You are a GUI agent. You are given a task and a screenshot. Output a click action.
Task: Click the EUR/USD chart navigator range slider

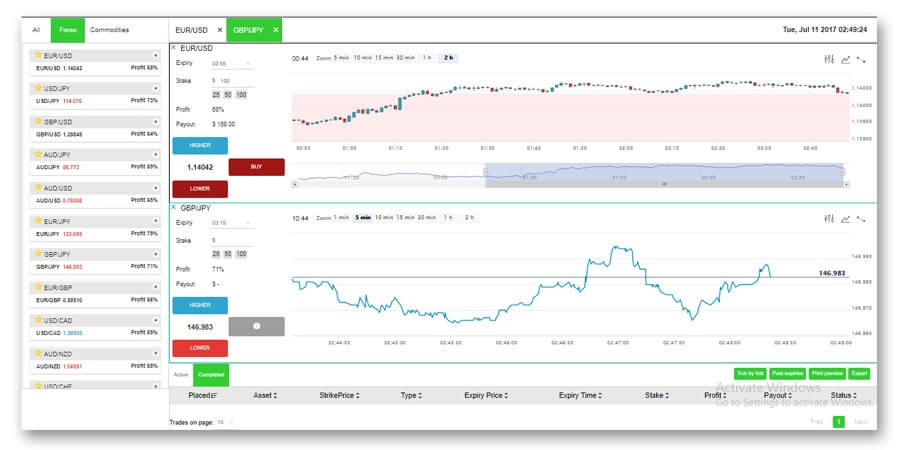(x=664, y=174)
